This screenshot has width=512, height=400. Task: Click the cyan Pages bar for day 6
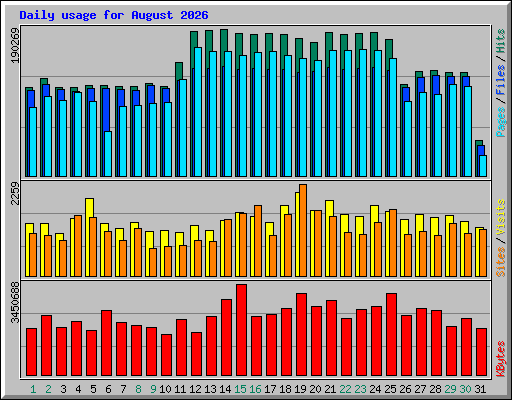[x=108, y=154]
